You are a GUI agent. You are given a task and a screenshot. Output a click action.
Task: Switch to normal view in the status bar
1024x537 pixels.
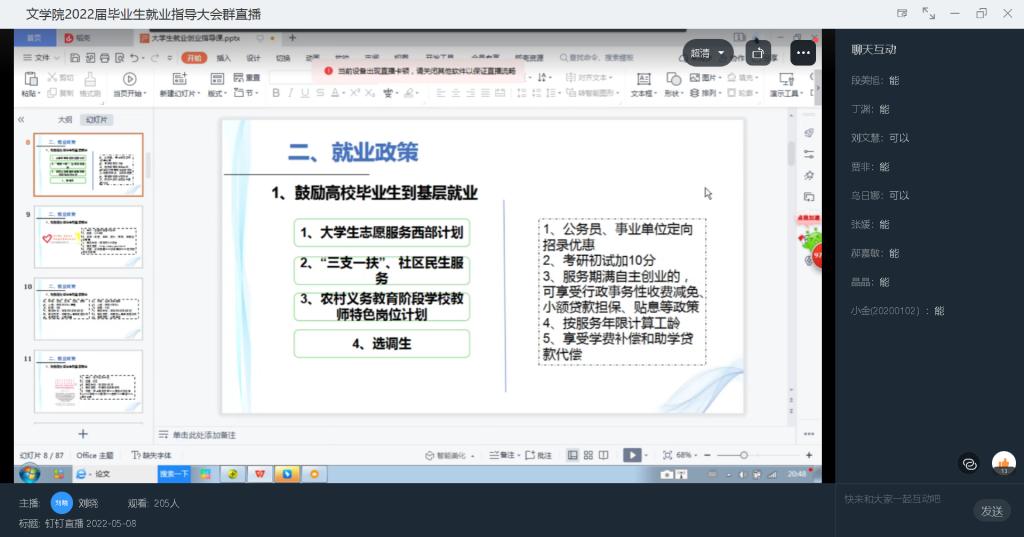pos(573,455)
